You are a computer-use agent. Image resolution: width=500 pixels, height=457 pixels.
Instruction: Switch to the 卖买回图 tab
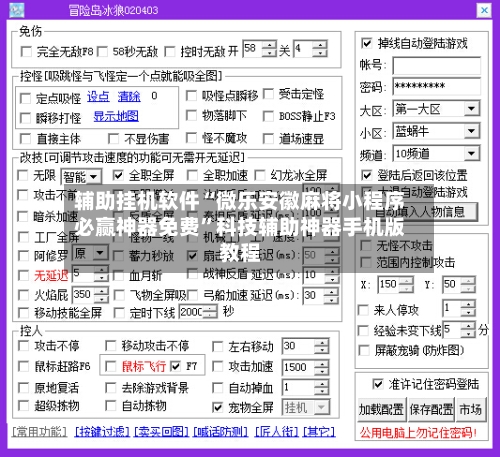pos(161,432)
